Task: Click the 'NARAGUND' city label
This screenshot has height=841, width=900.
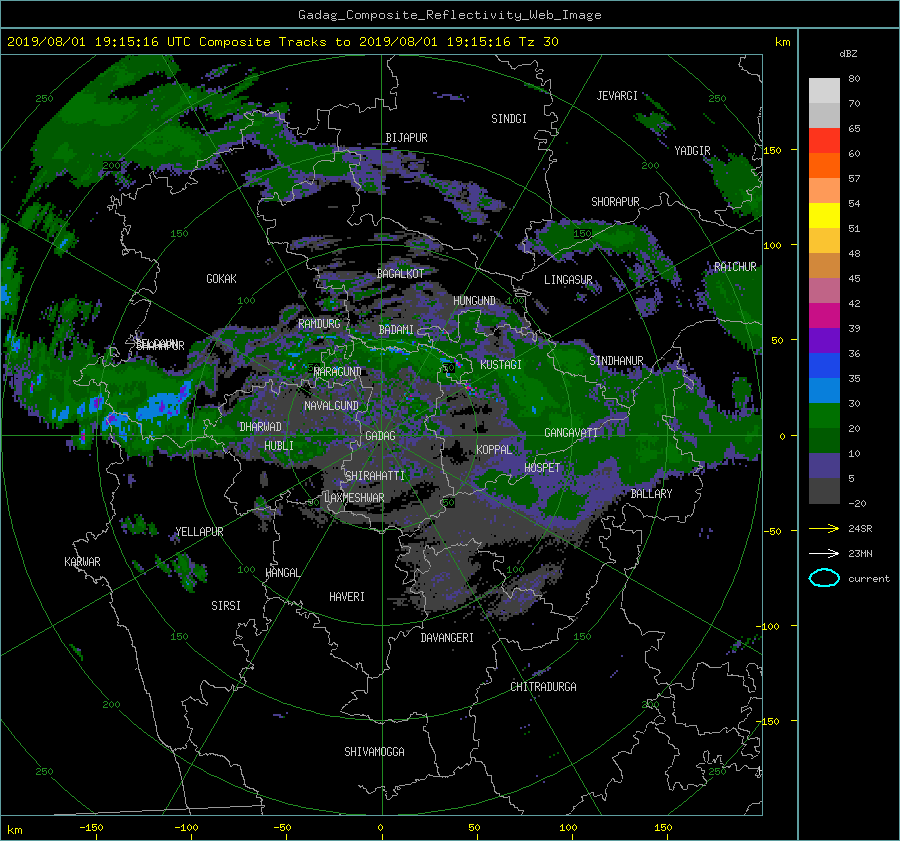Action: (x=338, y=372)
